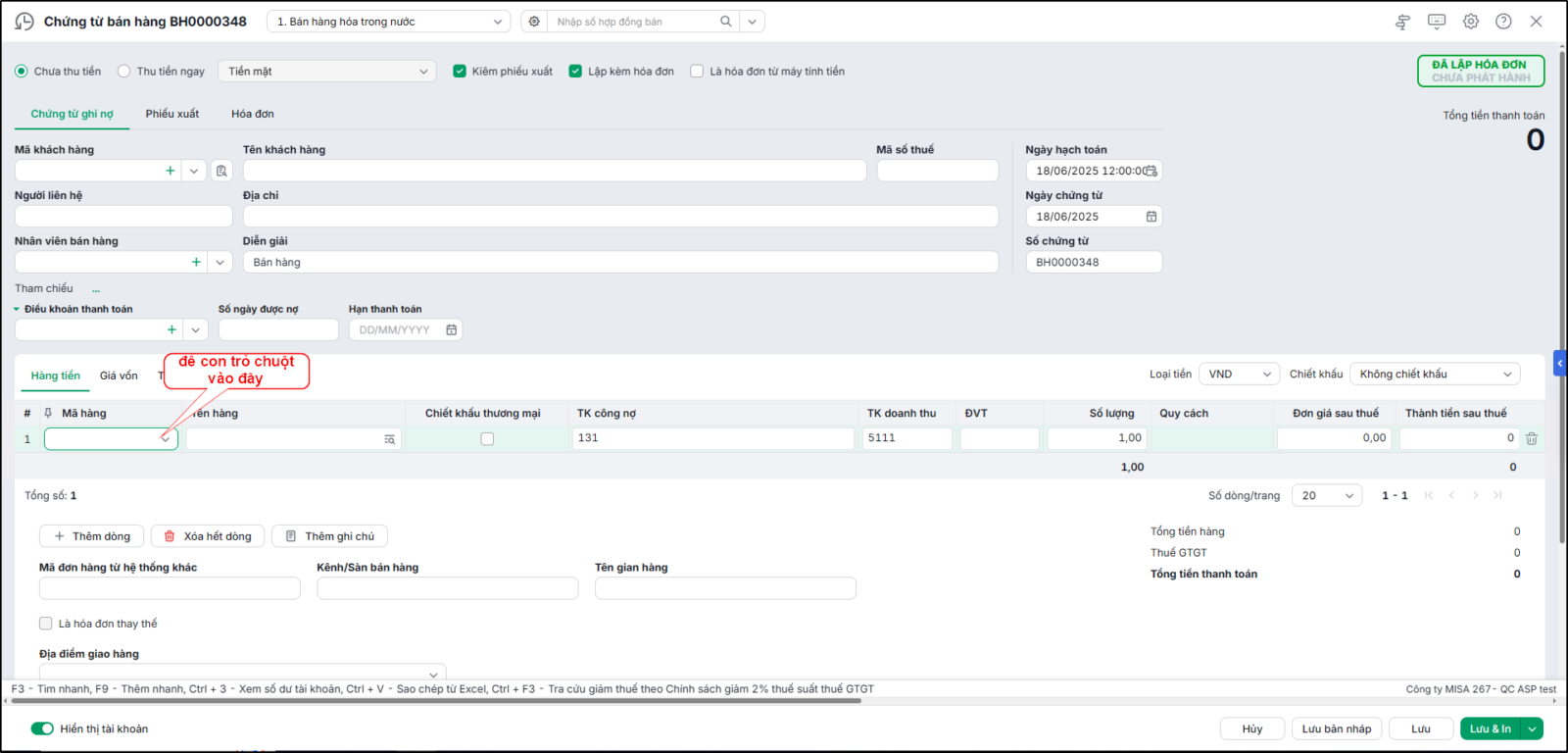1568x753 pixels.
Task: Switch to Phiếu xuất tab
Action: (x=172, y=114)
